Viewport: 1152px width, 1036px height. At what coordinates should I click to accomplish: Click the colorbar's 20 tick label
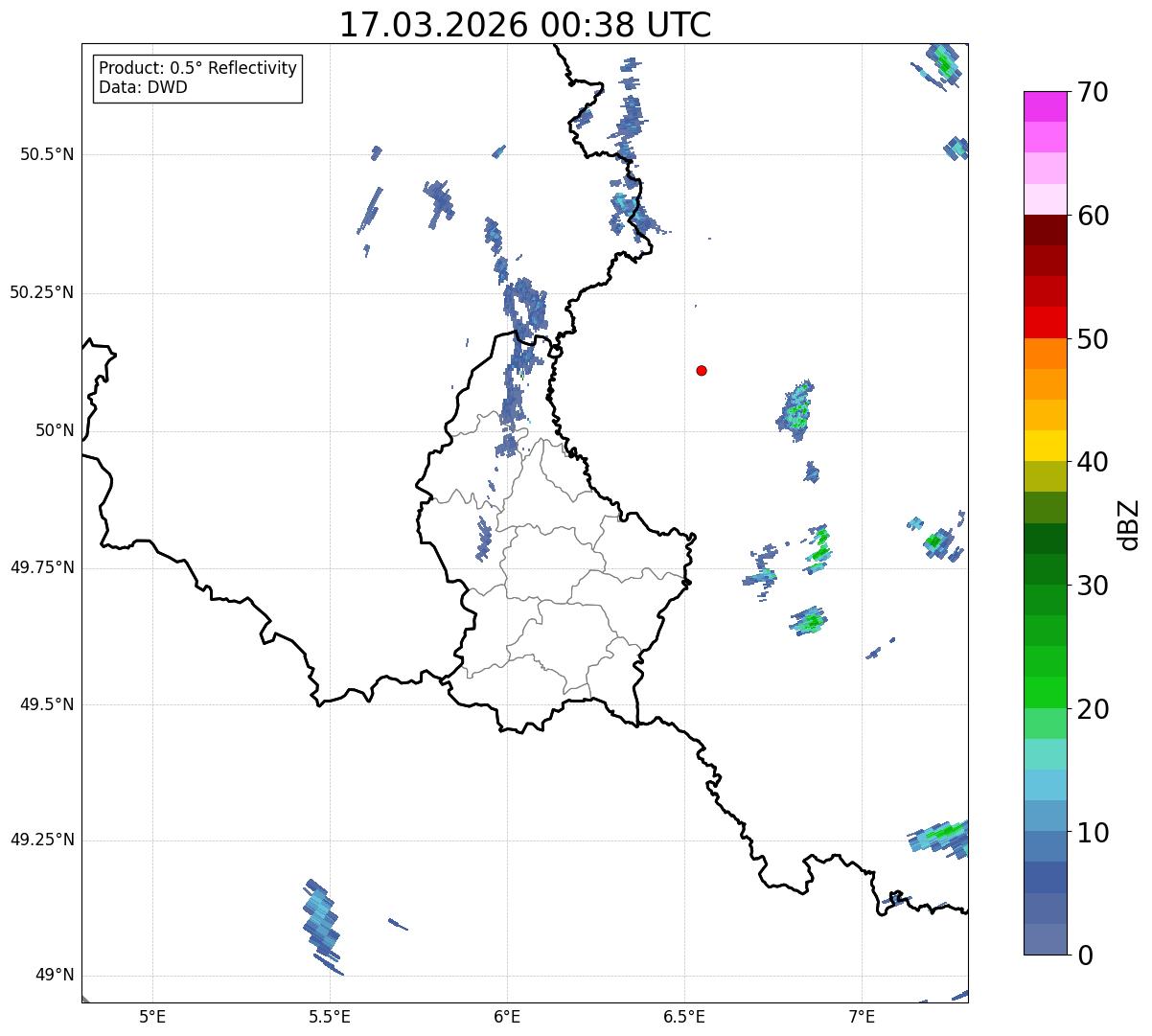(1093, 709)
